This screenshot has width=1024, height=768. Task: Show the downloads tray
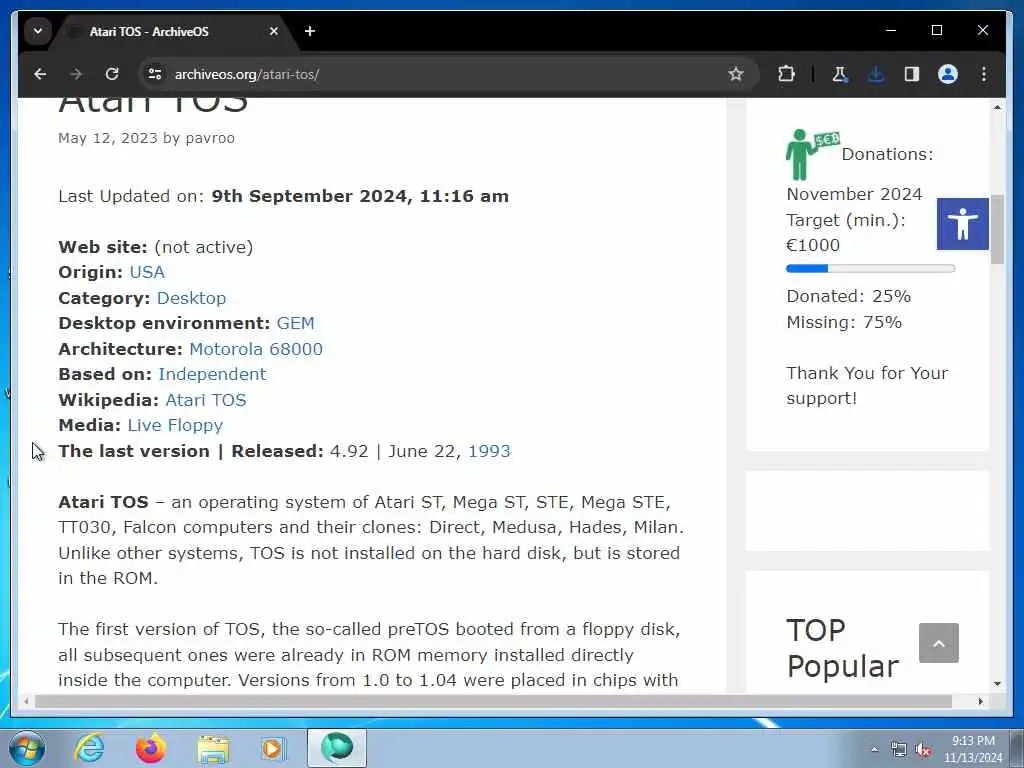(876, 74)
